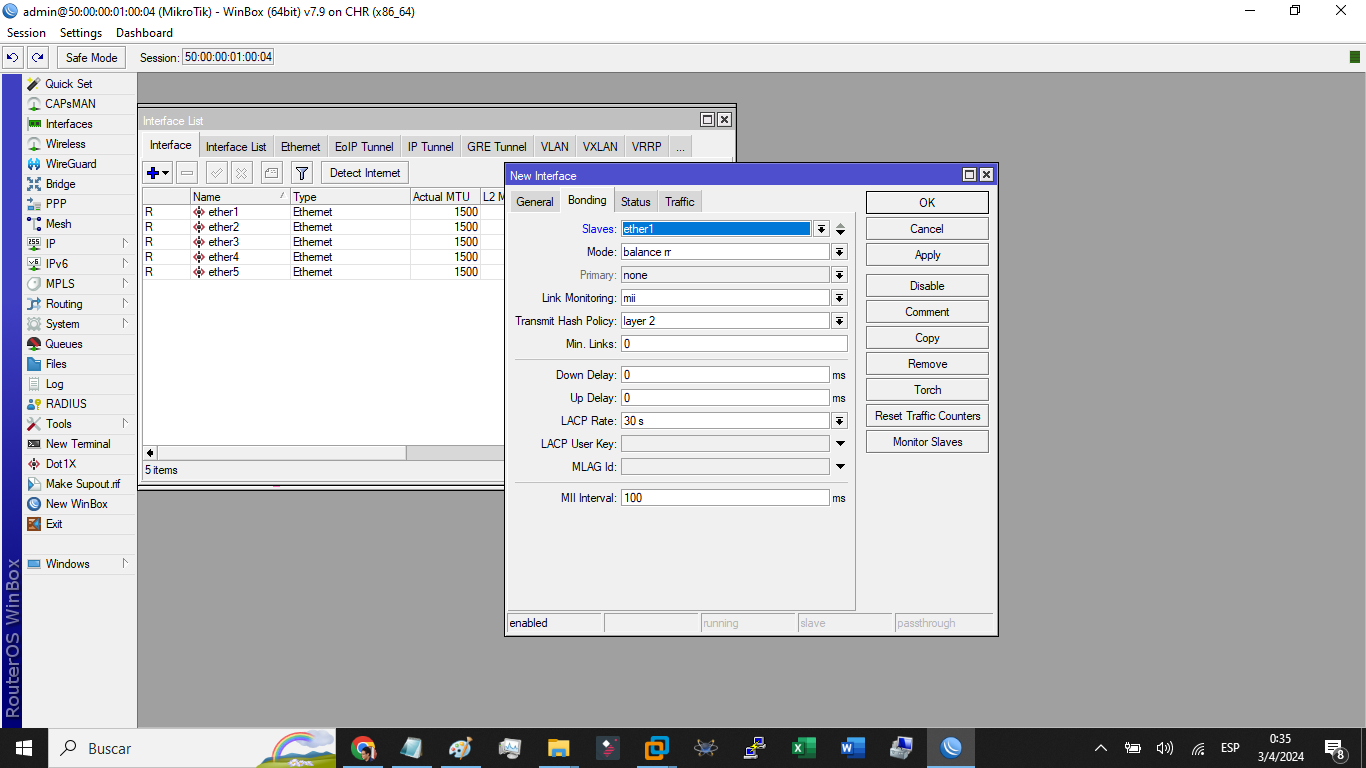Open the Transmit Hash Policy dropdown
Image resolution: width=1366 pixels, height=768 pixels.
[x=840, y=321]
